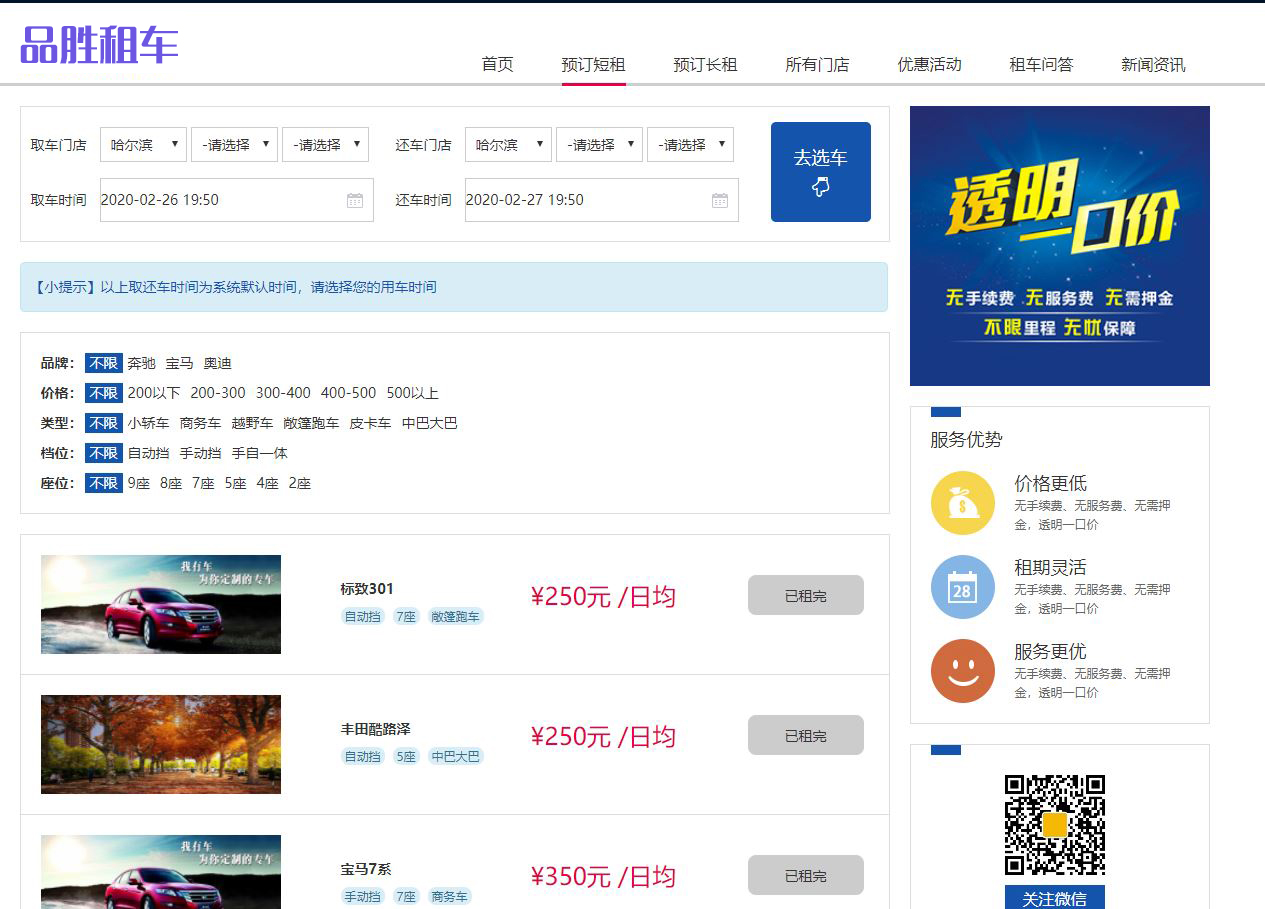Image resolution: width=1265 pixels, height=909 pixels.
Task: Filter seats by 9座
Action: pos(138,483)
